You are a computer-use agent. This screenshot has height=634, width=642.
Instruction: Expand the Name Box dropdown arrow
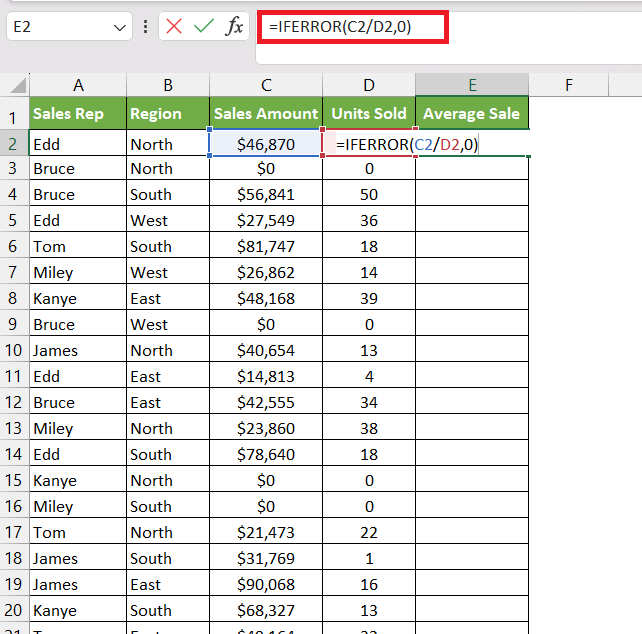[x=120, y=27]
